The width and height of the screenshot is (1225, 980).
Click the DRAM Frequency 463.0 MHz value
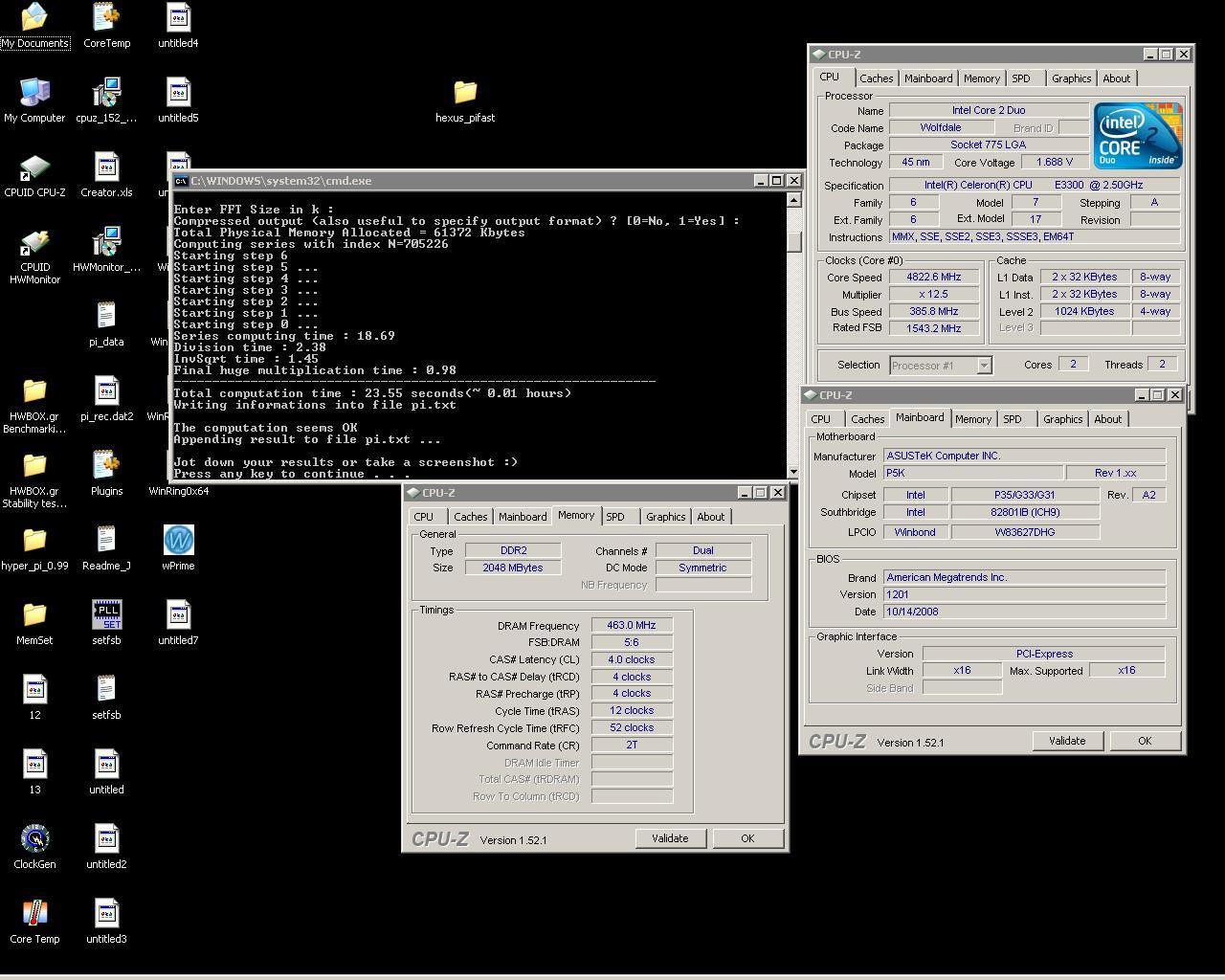632,625
